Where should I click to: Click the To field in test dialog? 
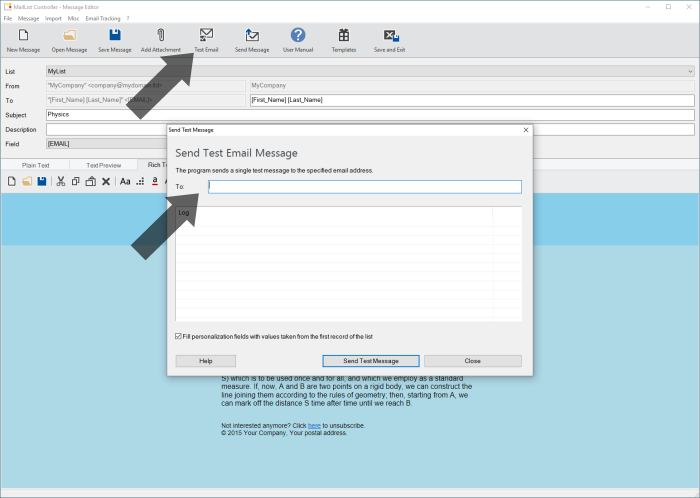click(365, 187)
